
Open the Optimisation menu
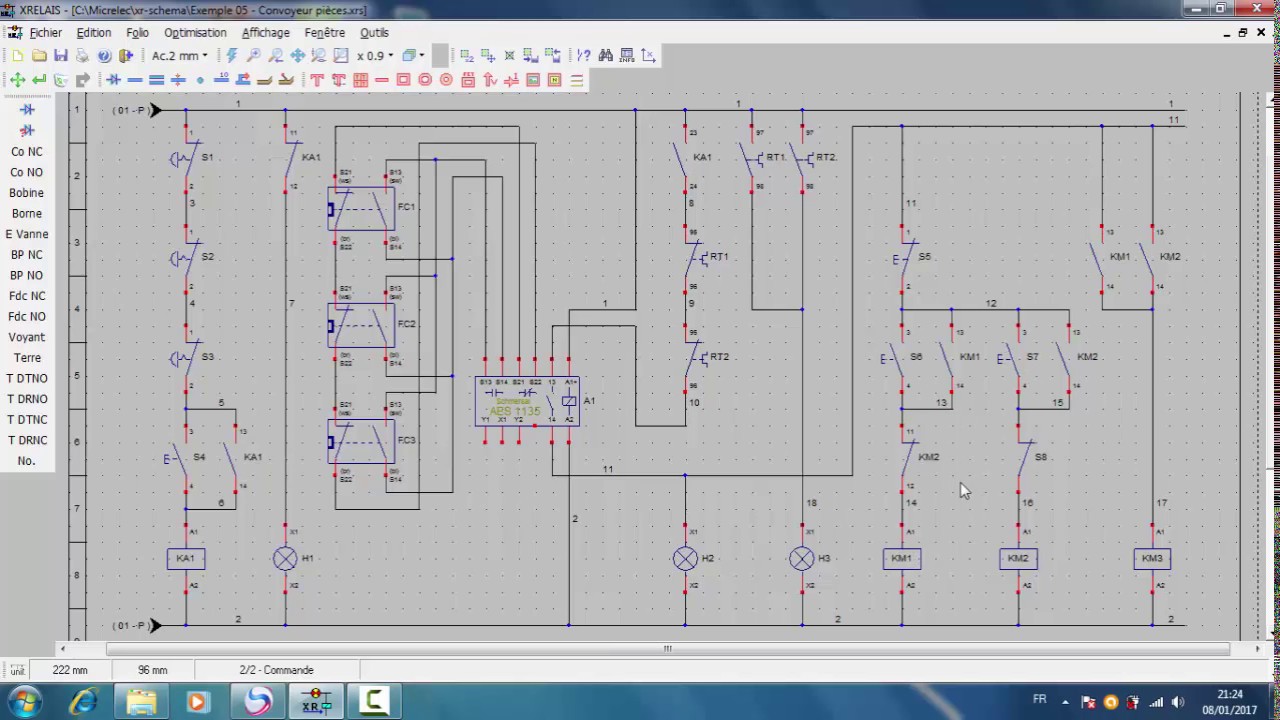(195, 33)
